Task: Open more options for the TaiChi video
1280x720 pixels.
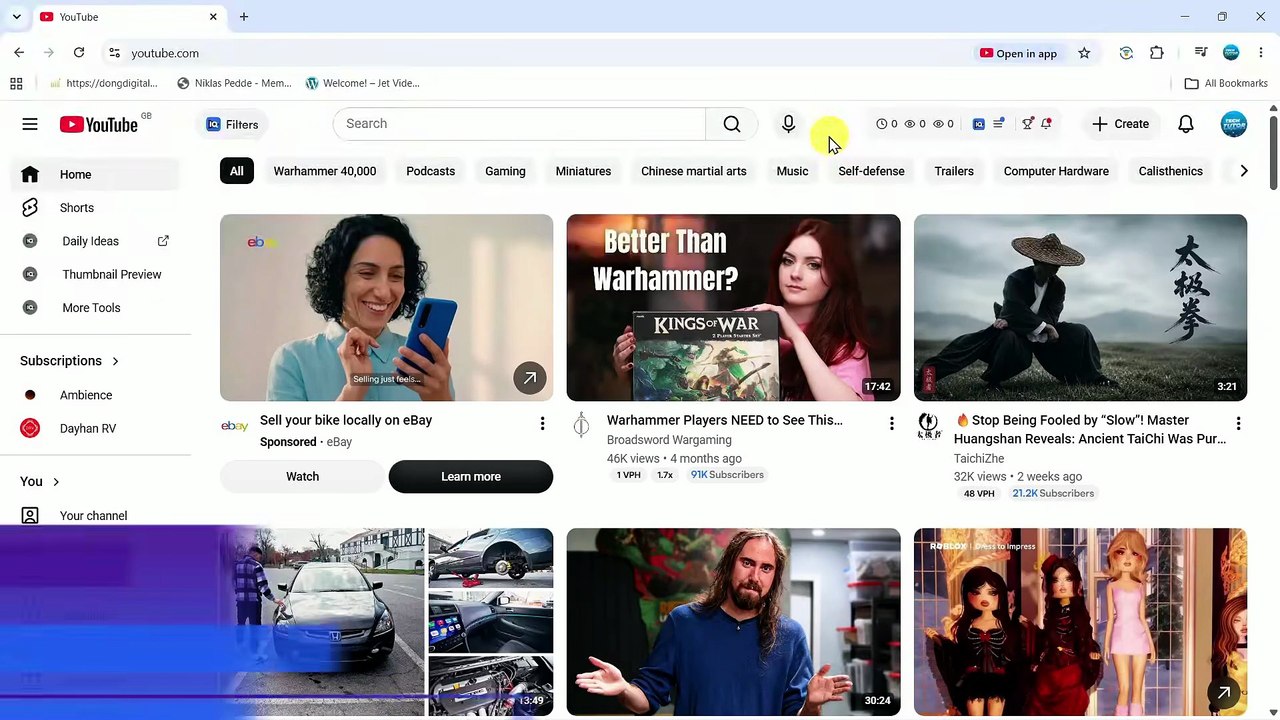Action: click(x=1238, y=424)
